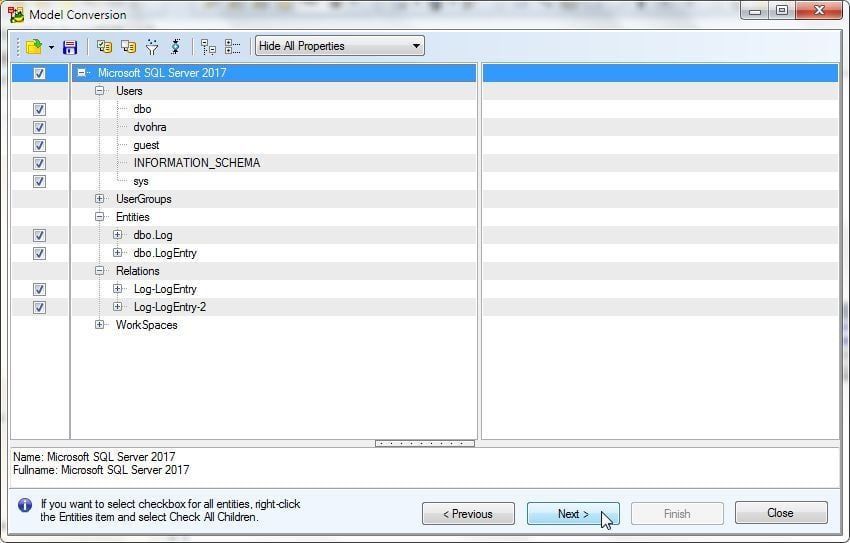The width and height of the screenshot is (850, 543).
Task: Expand the Log-LogEntry-2 relation node
Action: [x=117, y=307]
